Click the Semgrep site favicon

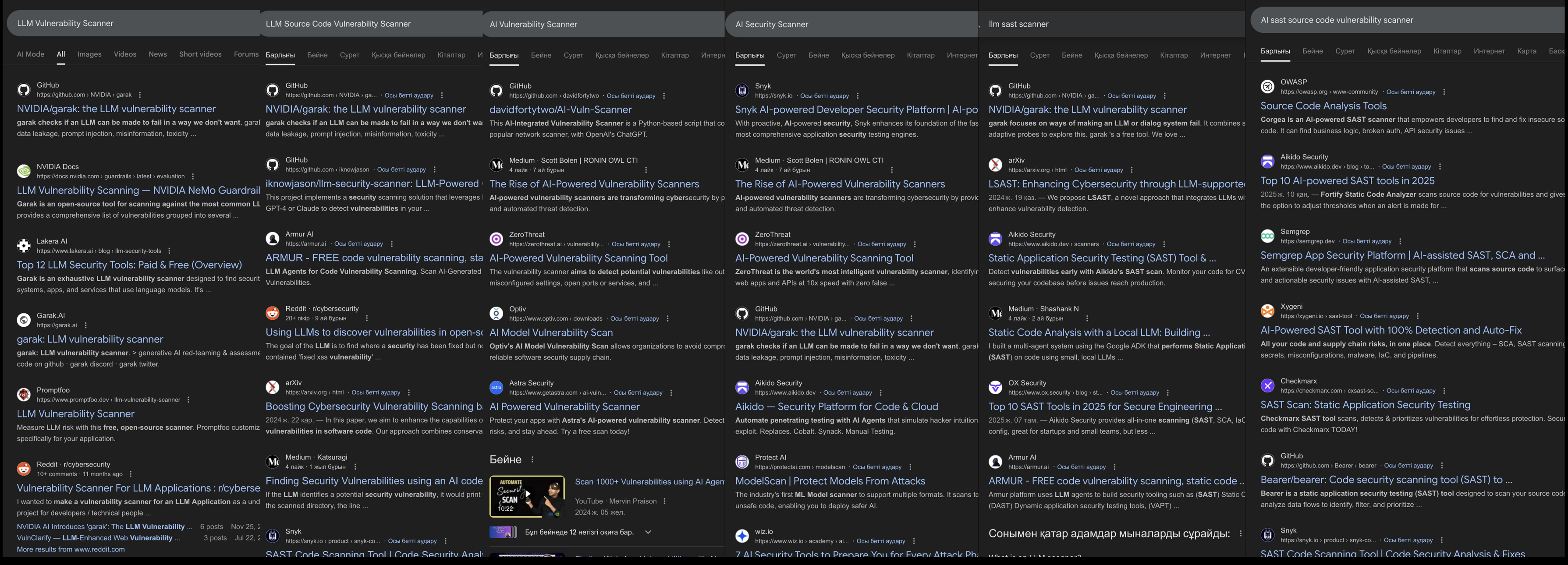coord(1267,236)
